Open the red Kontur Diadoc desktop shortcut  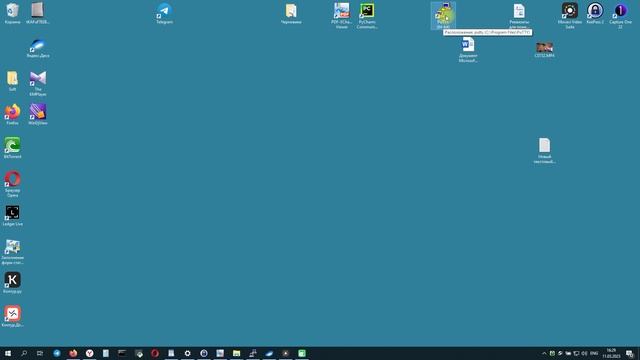tap(12, 316)
